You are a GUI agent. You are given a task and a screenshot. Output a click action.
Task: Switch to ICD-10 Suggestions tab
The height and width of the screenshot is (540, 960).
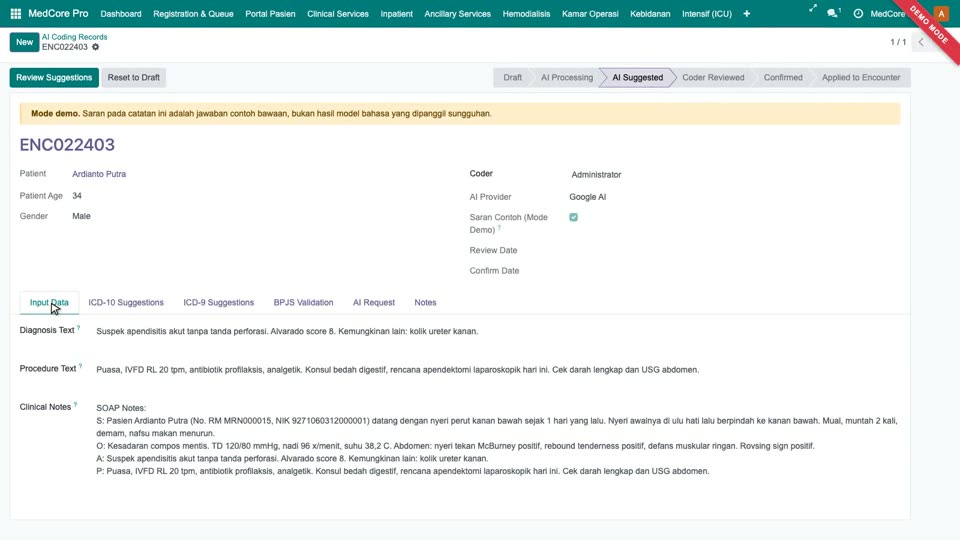[126, 302]
